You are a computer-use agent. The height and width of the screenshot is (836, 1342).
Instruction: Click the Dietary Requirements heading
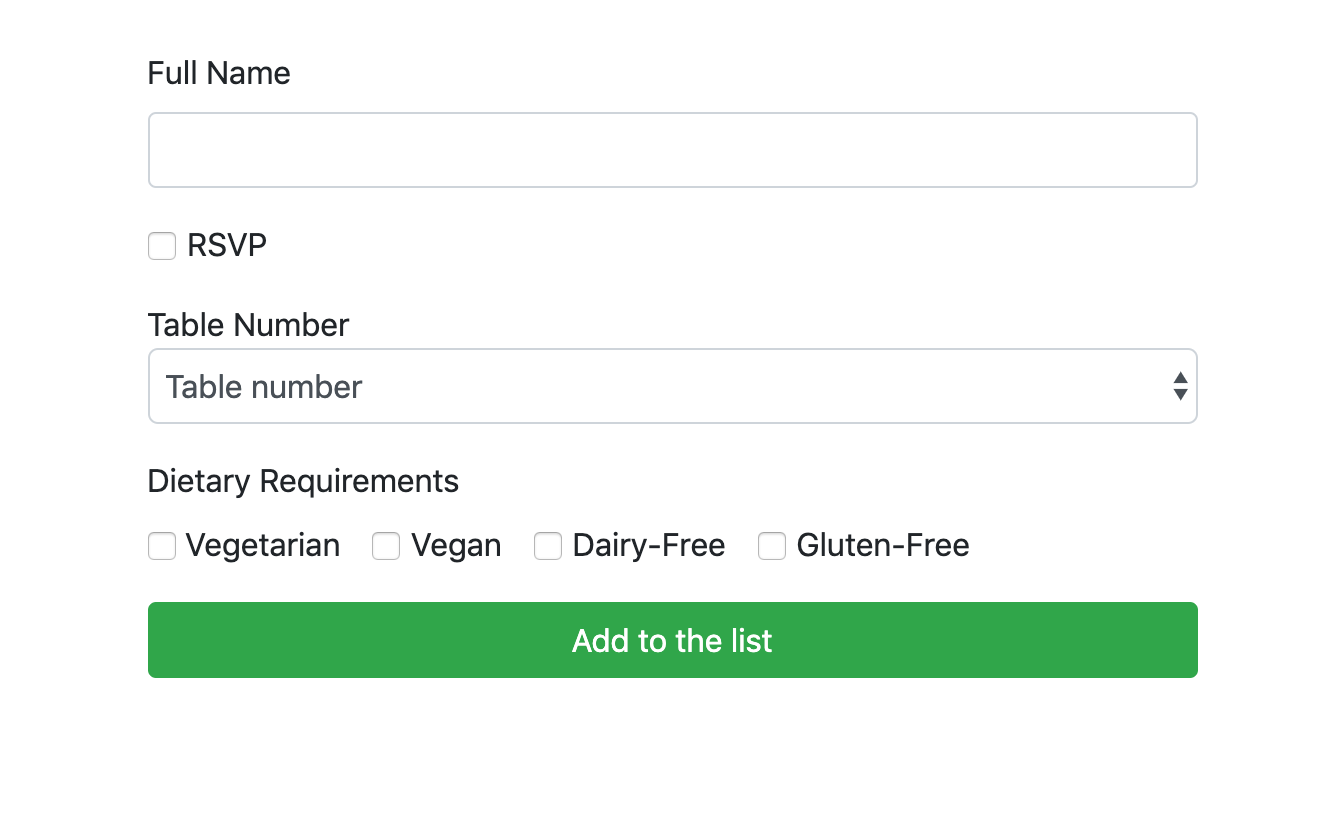[303, 481]
